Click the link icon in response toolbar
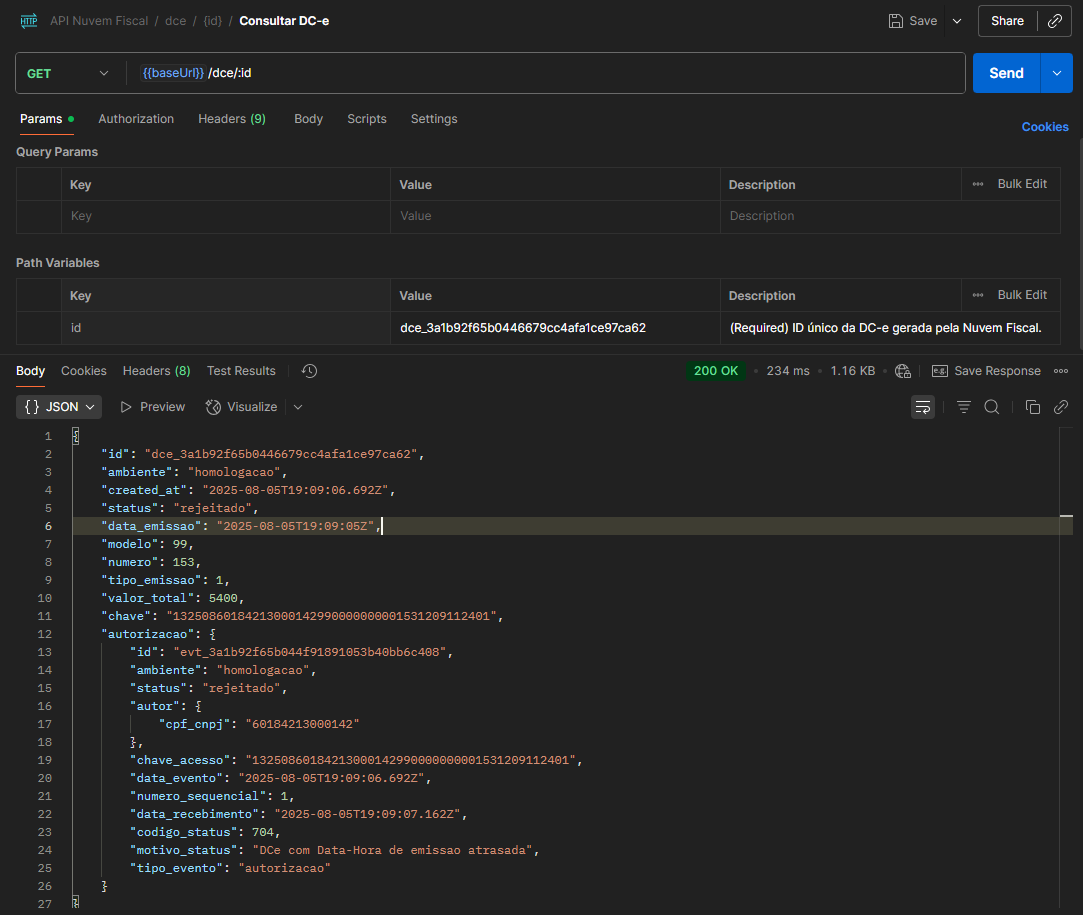The image size is (1083, 915). point(1061,407)
